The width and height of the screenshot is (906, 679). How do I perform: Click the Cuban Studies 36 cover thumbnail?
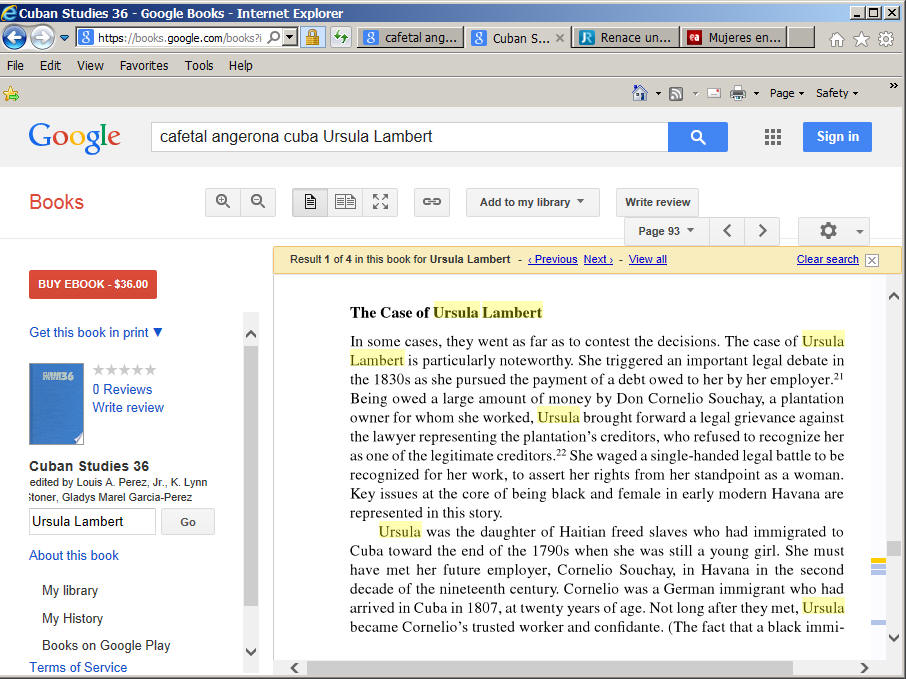coord(57,404)
